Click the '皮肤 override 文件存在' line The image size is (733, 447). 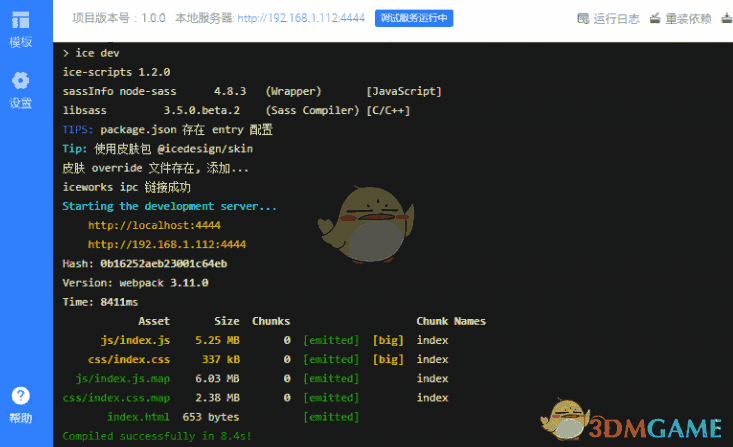[156, 168]
